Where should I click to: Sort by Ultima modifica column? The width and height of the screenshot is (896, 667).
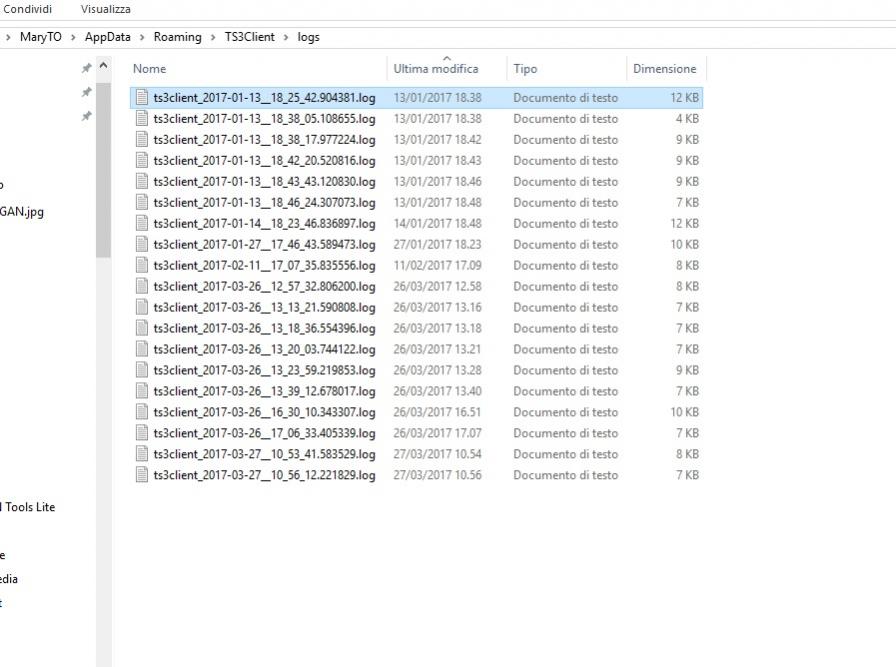point(436,69)
